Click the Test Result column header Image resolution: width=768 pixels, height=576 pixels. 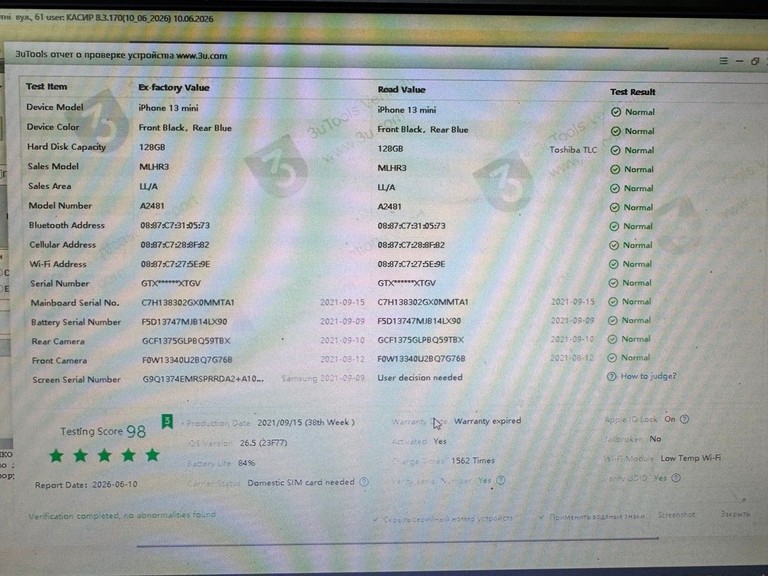click(633, 92)
